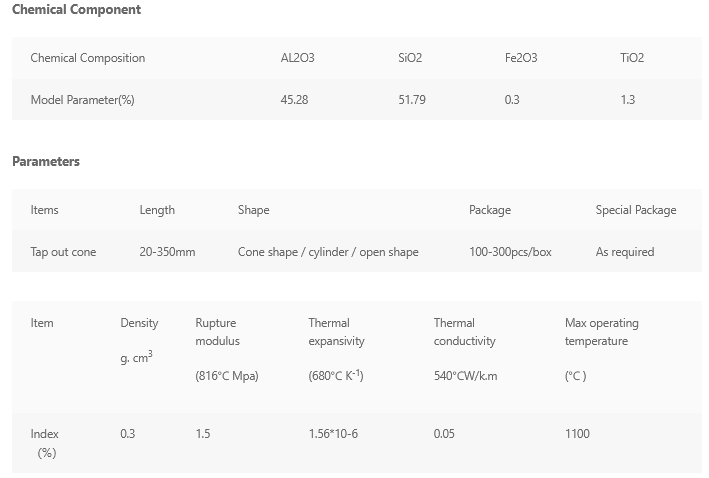Select the As required cell

(x=625, y=252)
